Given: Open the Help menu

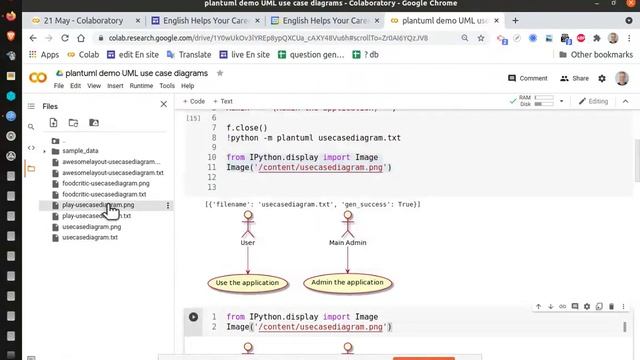Looking at the screenshot, I should coord(187,86).
